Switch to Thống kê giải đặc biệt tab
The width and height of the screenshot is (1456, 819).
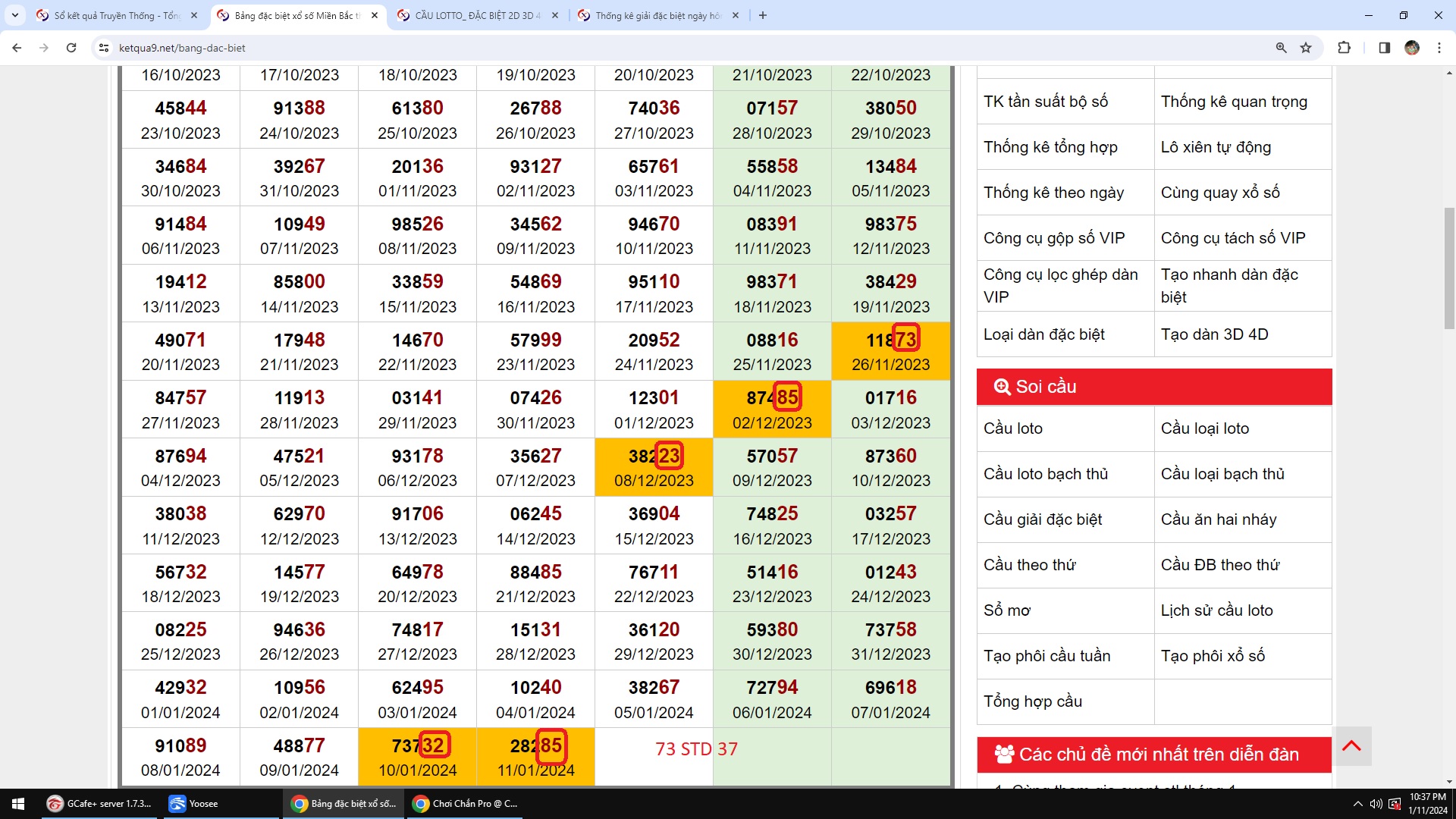point(656,15)
